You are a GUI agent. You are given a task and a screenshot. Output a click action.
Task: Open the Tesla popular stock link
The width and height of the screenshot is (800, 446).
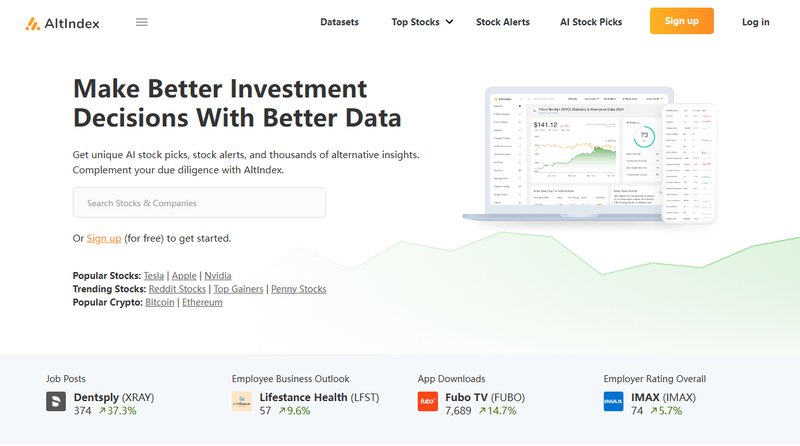tap(154, 275)
